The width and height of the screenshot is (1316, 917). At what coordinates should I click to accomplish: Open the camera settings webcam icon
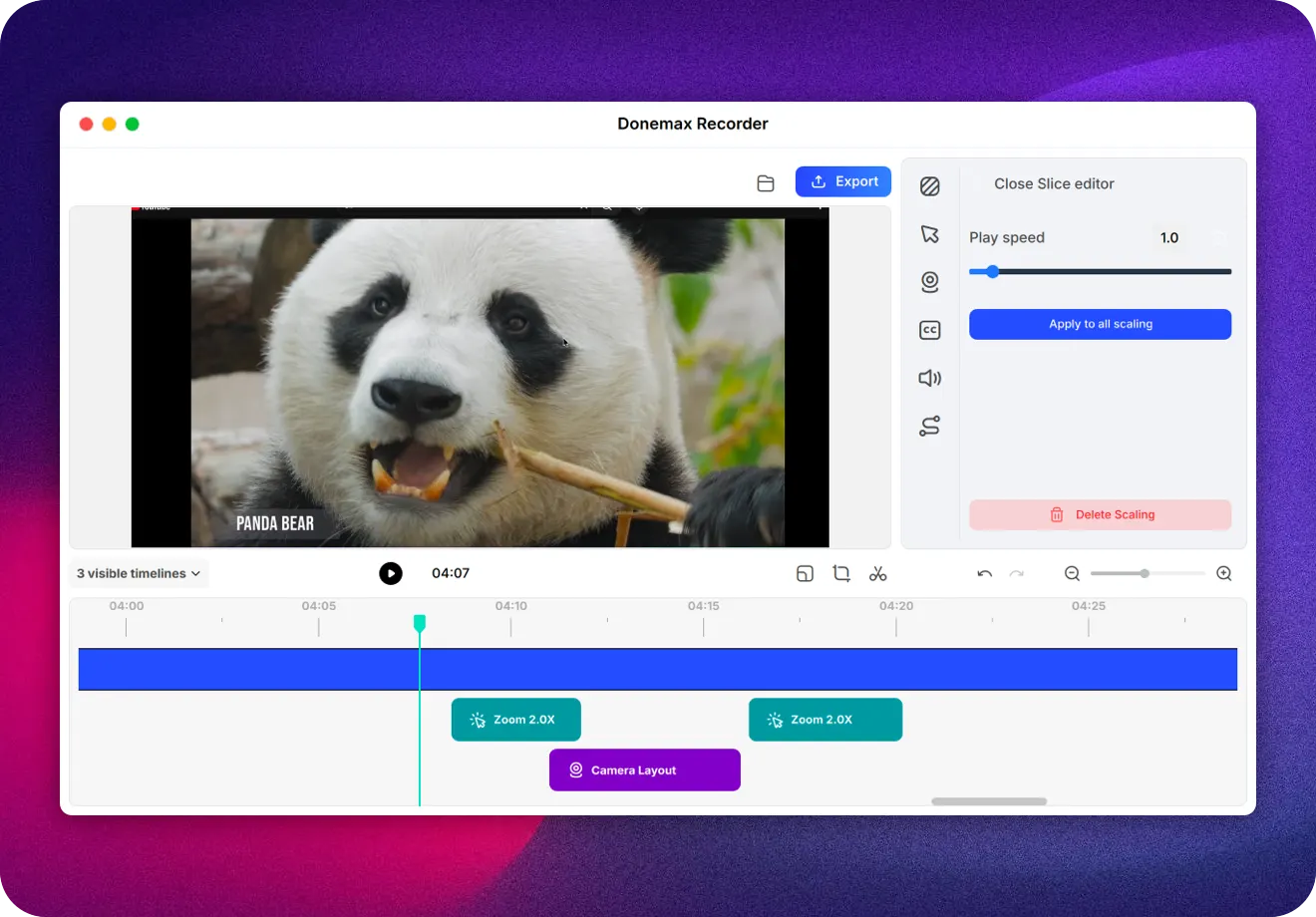[930, 282]
